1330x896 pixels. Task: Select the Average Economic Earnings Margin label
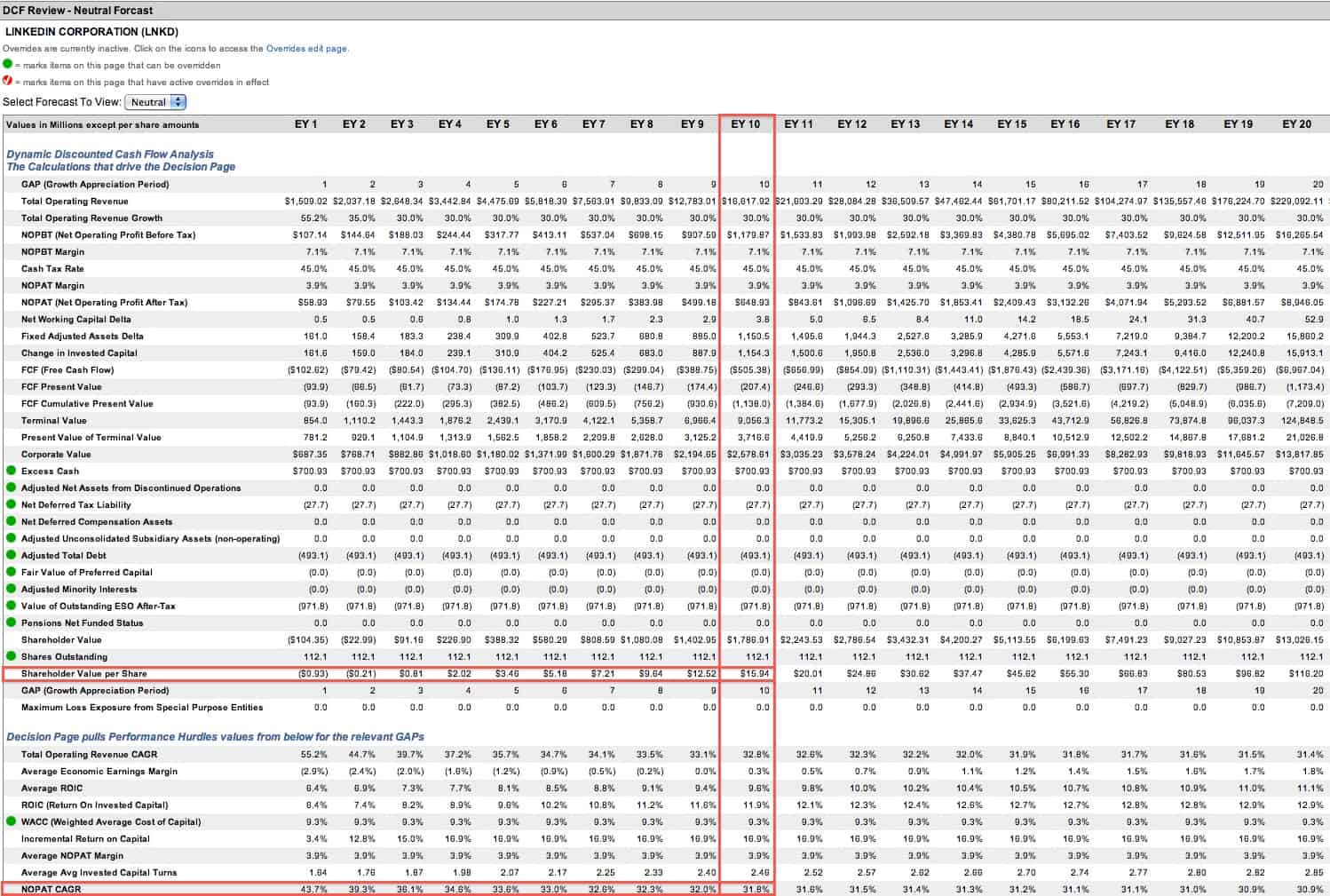(x=99, y=771)
